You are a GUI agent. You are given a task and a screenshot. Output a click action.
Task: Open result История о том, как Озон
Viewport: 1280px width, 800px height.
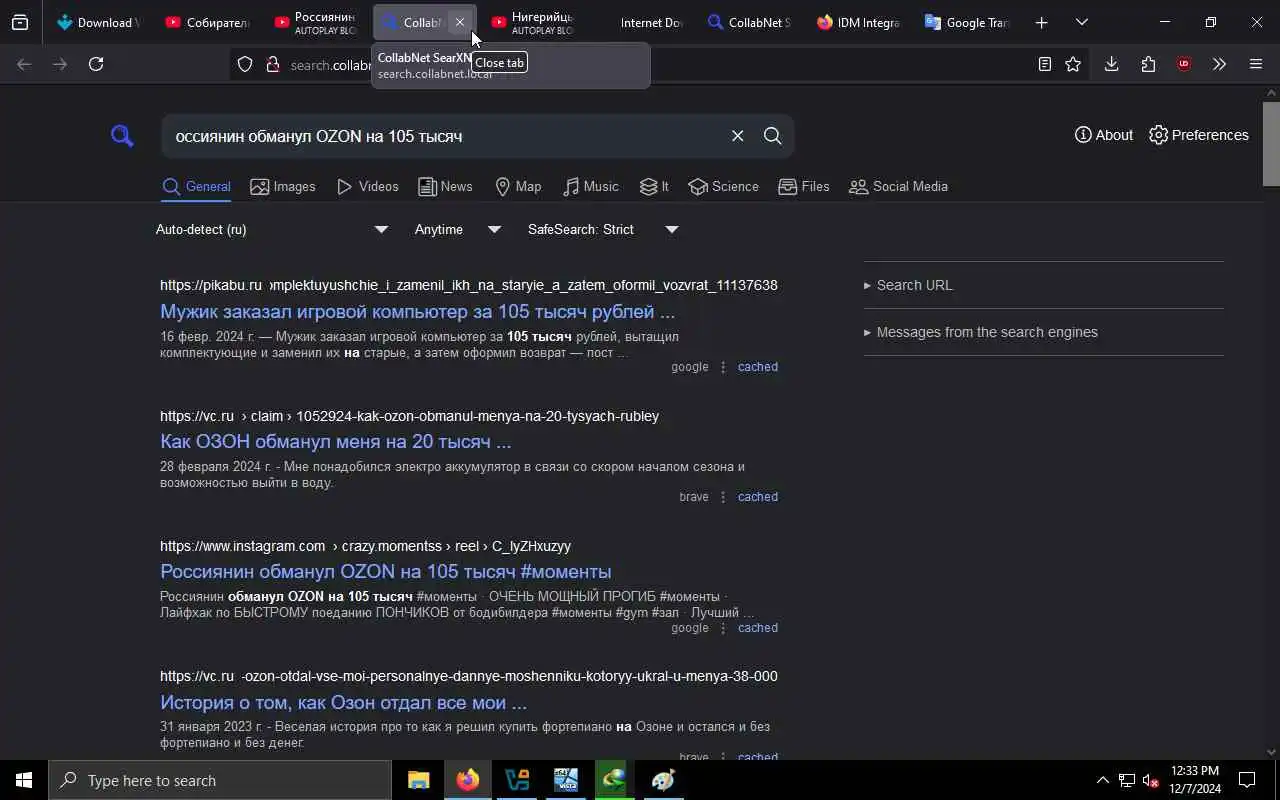point(343,703)
